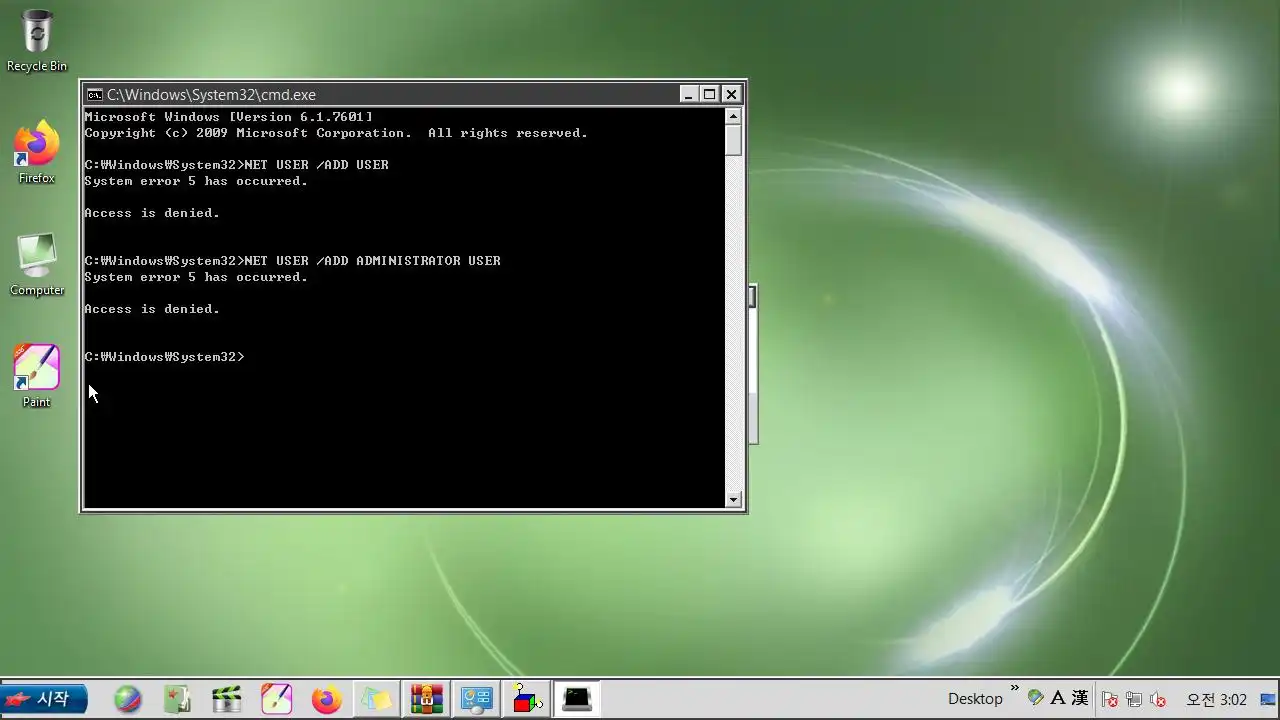Click the cmd vertical scrollbar thumb

pyautogui.click(x=733, y=140)
